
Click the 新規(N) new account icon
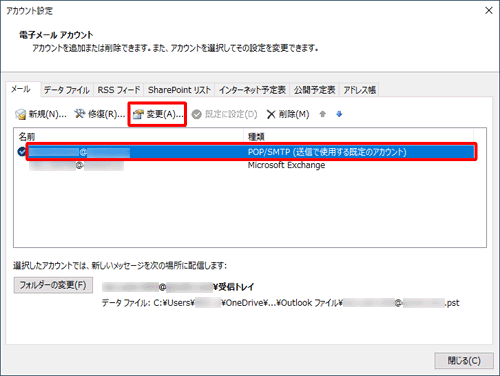click(20, 114)
